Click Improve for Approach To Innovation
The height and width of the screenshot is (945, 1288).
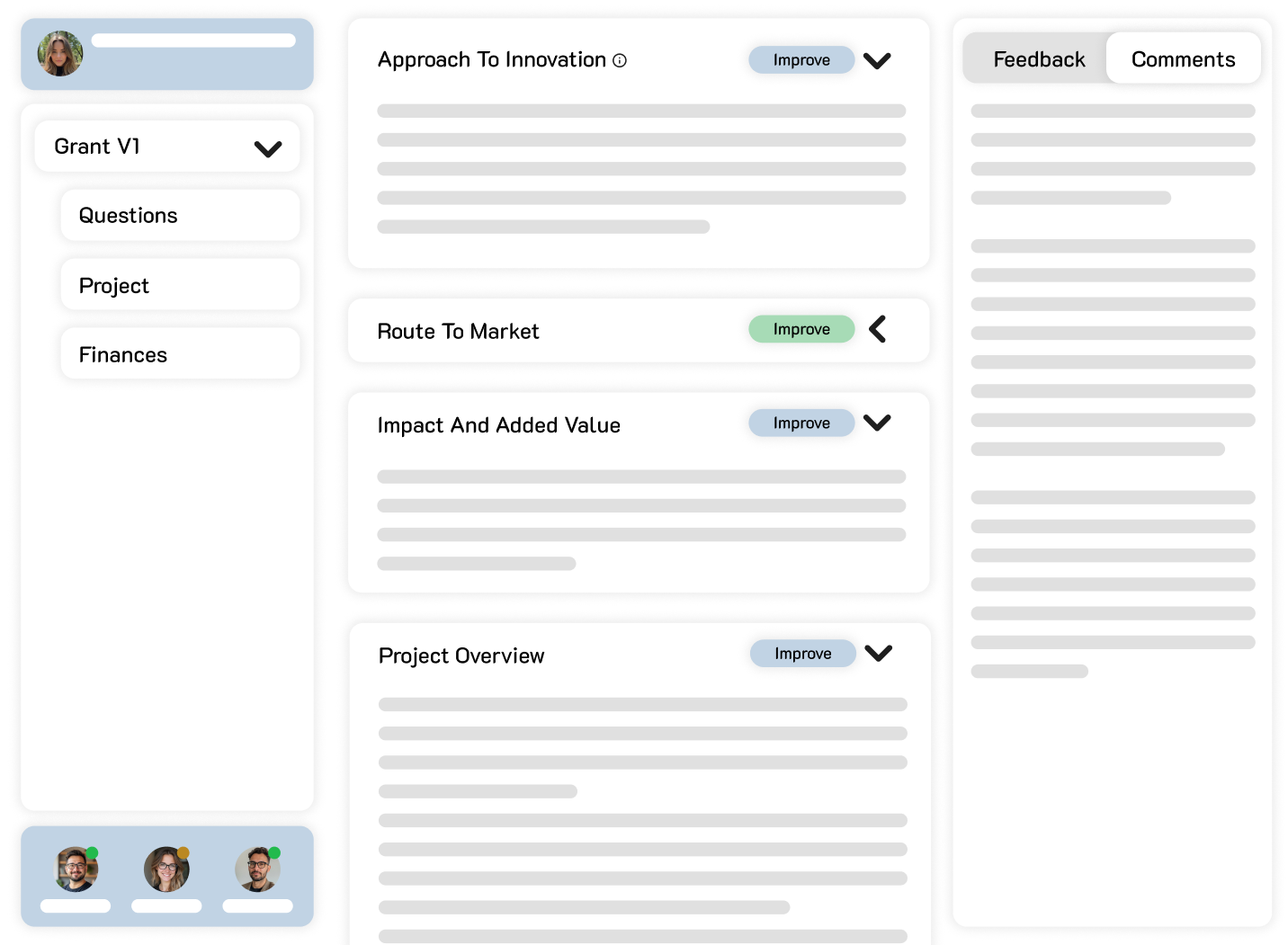coord(801,60)
